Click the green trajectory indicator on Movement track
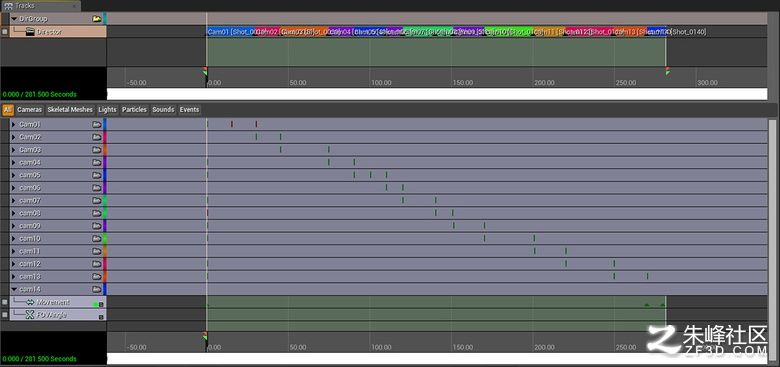This screenshot has width=780, height=367. pos(95,303)
